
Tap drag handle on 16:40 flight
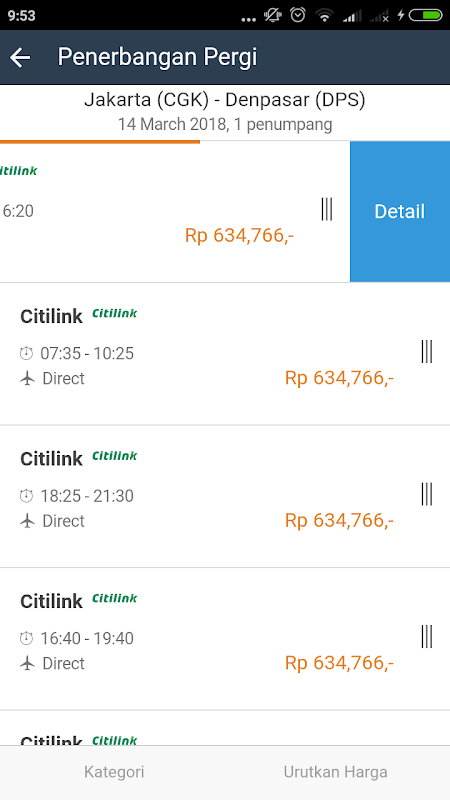coord(427,637)
